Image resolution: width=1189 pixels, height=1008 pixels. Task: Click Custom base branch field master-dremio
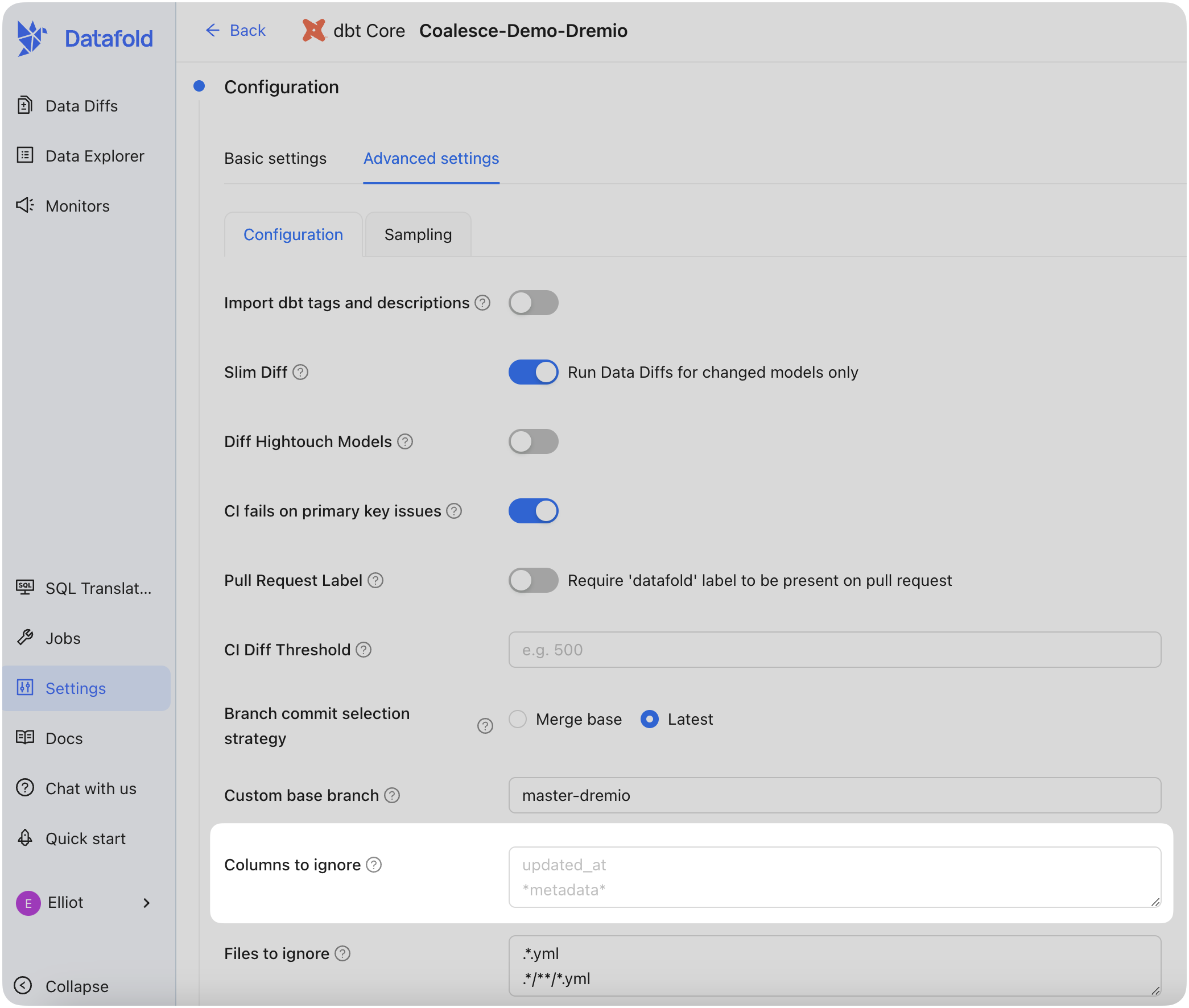pyautogui.click(x=835, y=796)
